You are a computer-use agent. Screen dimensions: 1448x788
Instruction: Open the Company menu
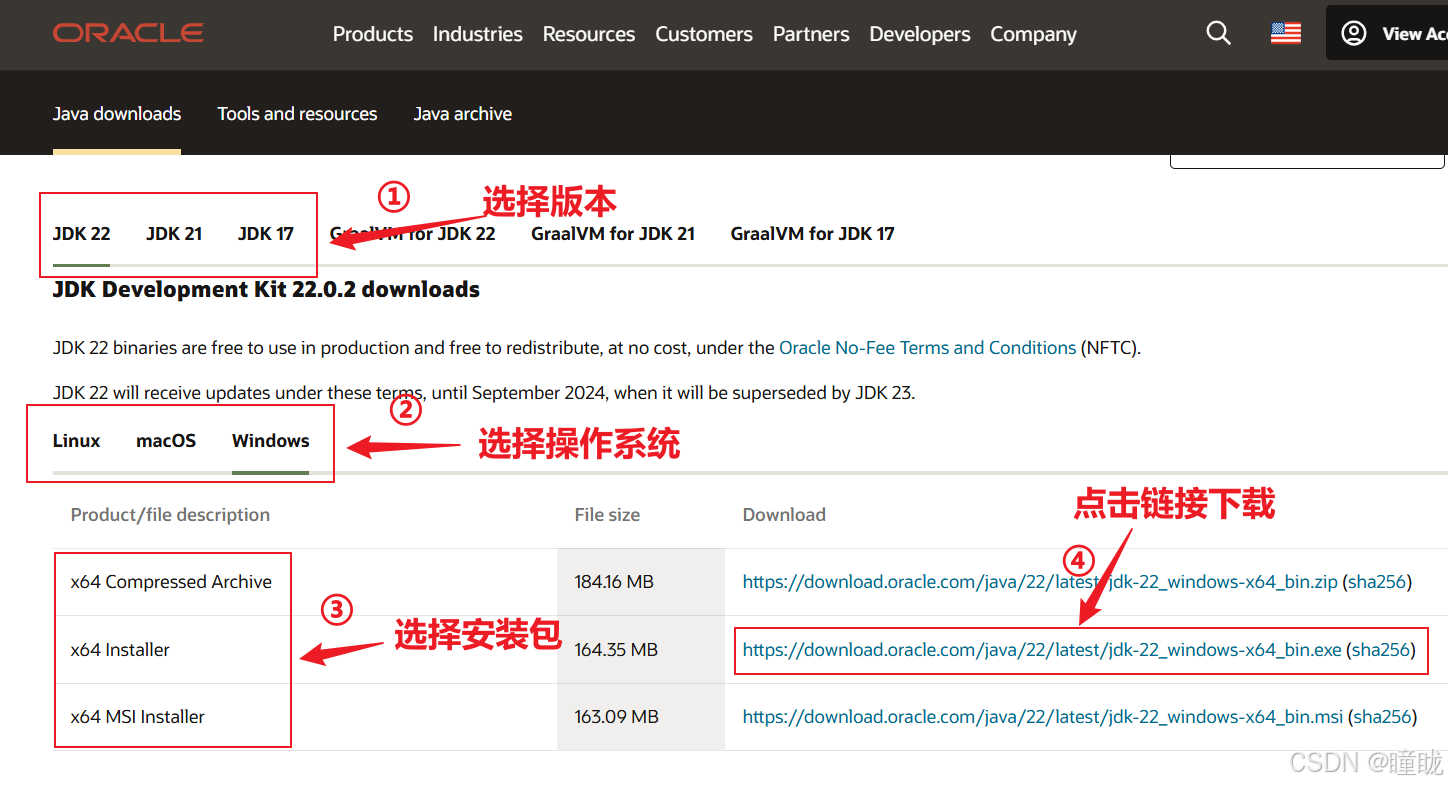pyautogui.click(x=1033, y=34)
